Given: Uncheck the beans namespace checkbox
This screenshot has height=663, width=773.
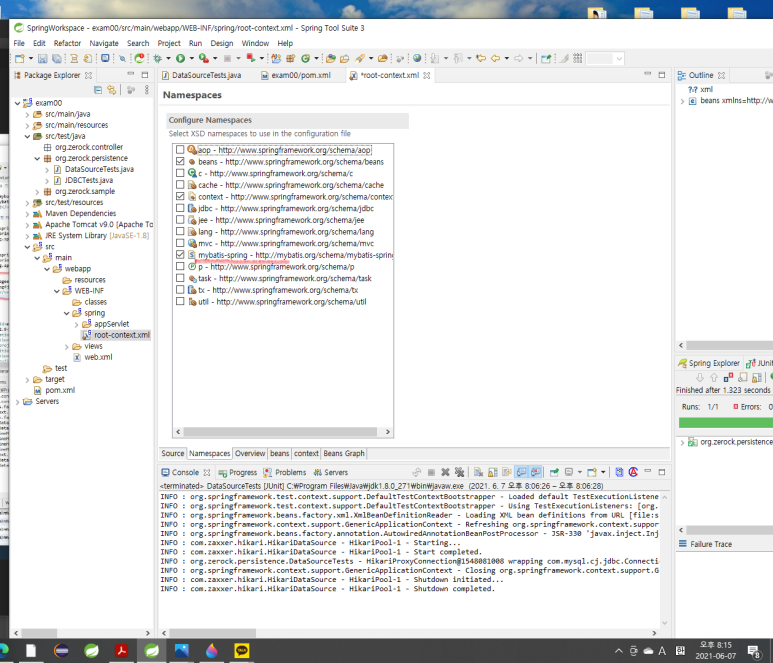Looking at the screenshot, I should 180,161.
